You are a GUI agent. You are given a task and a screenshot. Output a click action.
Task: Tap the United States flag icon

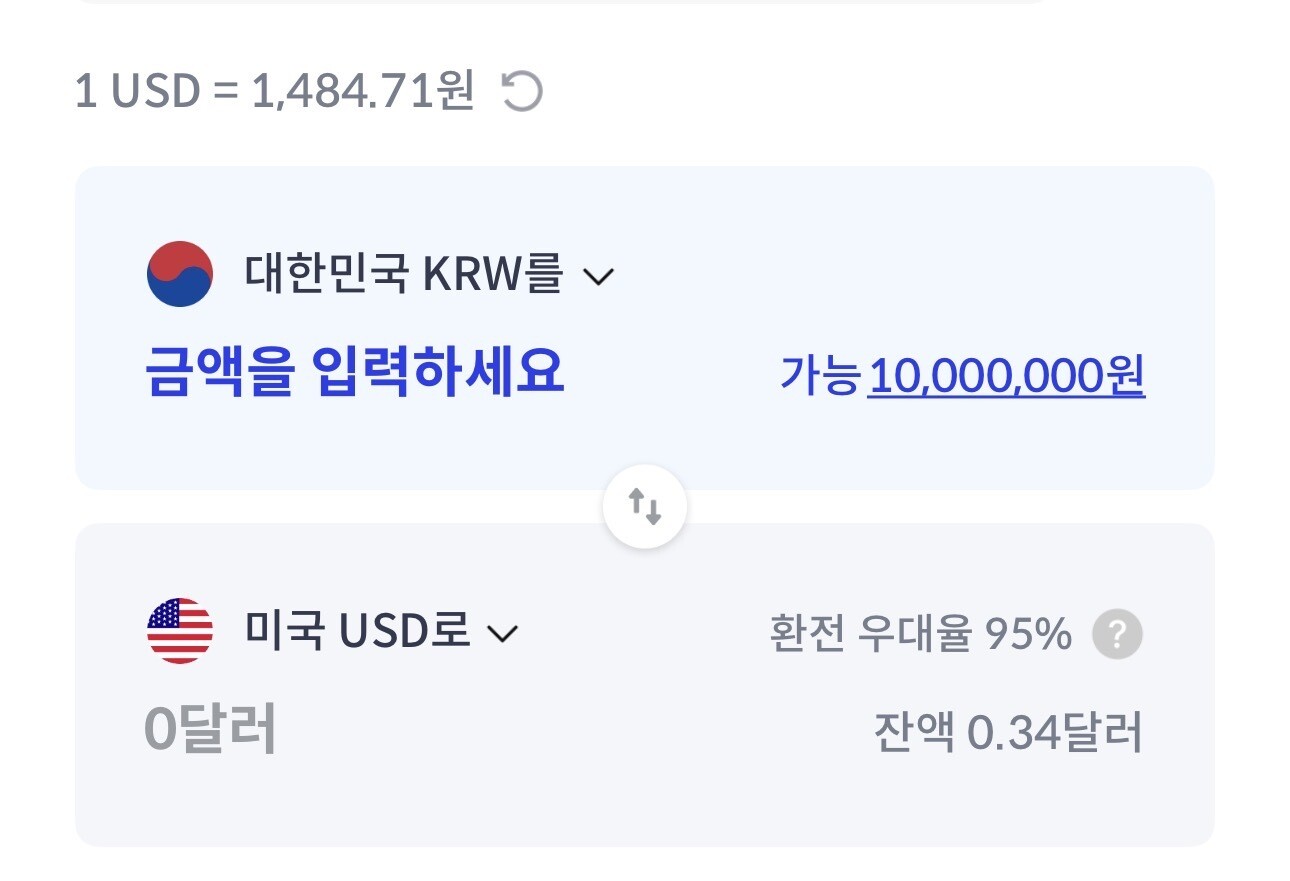point(180,631)
